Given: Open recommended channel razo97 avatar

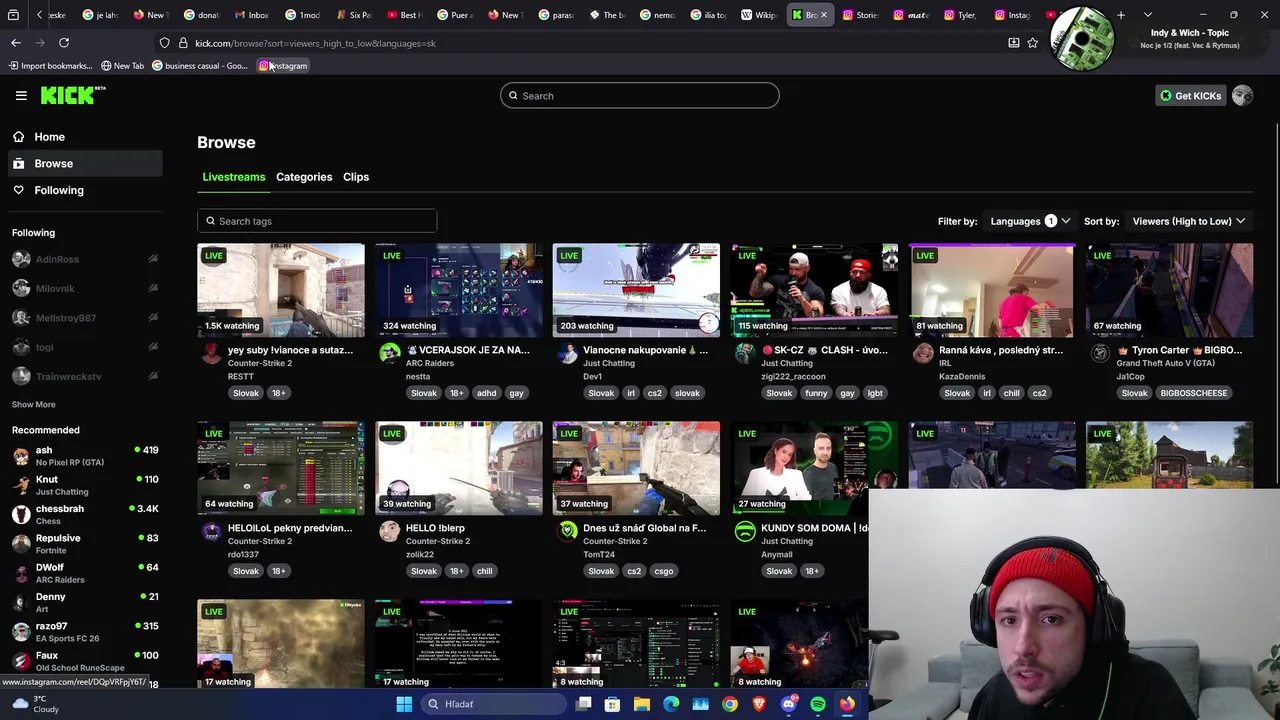Looking at the screenshot, I should coord(21,632).
